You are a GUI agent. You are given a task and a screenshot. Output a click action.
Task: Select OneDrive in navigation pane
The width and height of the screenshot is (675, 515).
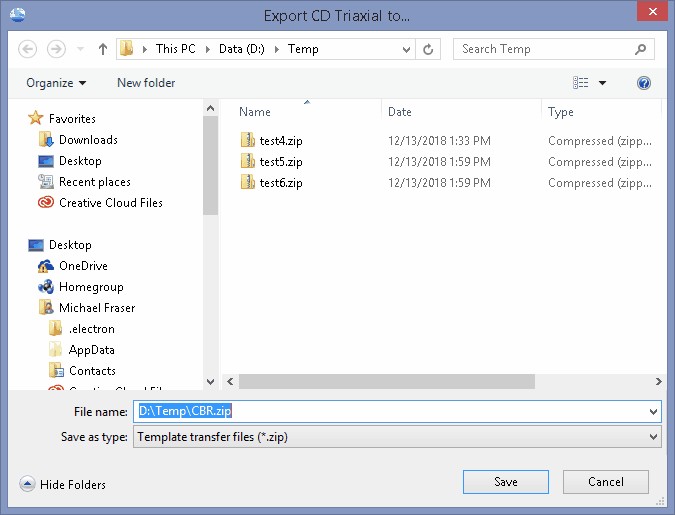pyautogui.click(x=83, y=266)
